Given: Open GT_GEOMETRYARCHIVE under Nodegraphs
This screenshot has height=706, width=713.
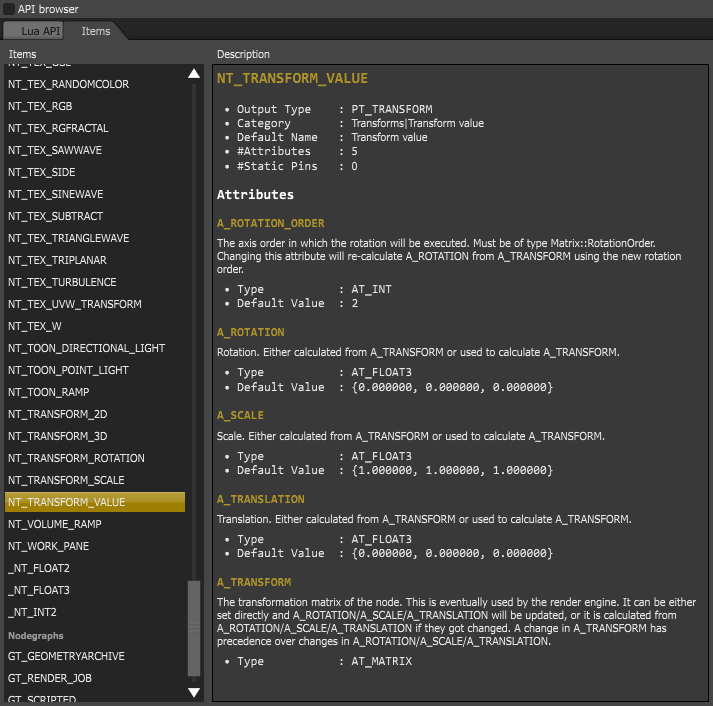Looking at the screenshot, I should (x=66, y=656).
